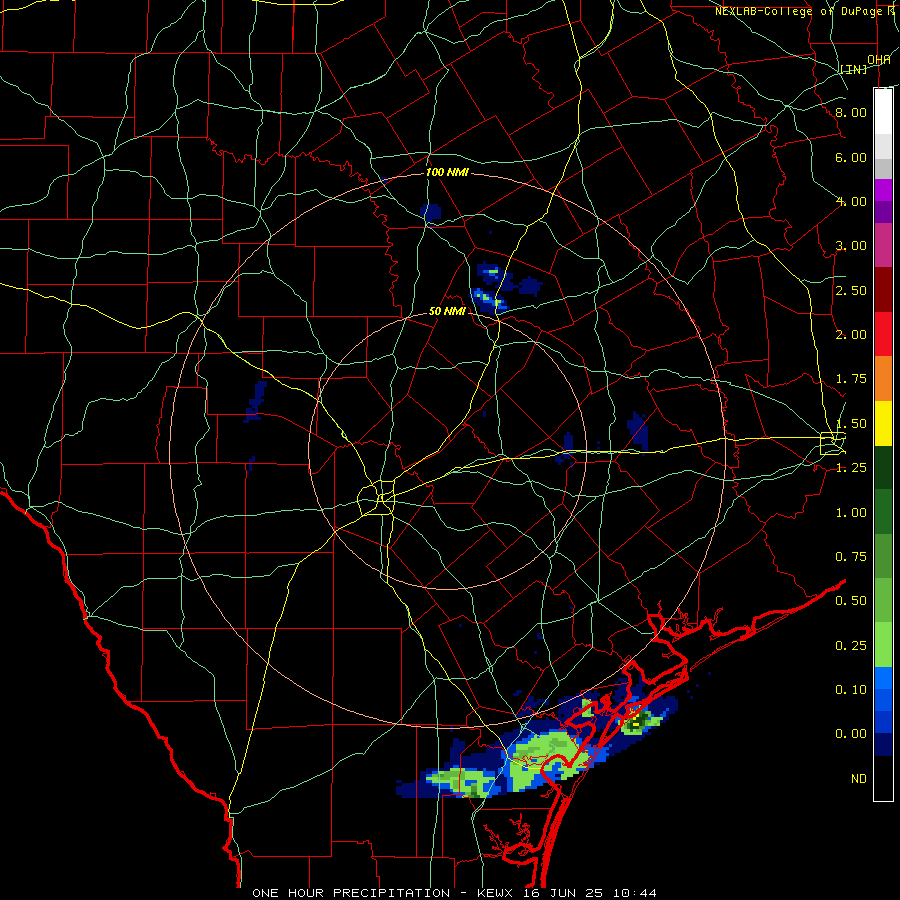Click the yellow highway interchange box at the east edge
The image size is (900, 900).
[x=832, y=443]
